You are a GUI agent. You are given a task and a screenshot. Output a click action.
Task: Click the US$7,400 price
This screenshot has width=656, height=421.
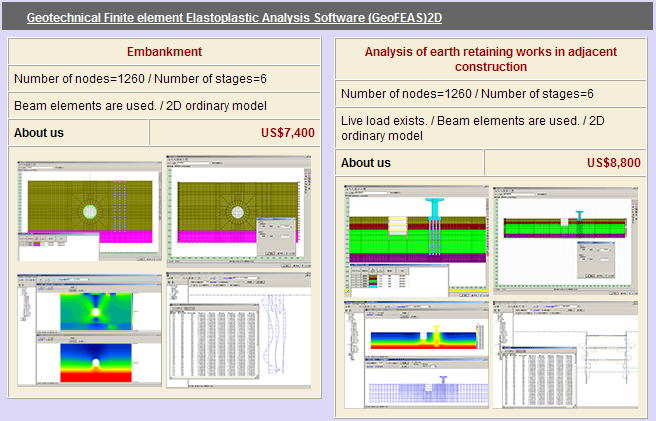288,133
